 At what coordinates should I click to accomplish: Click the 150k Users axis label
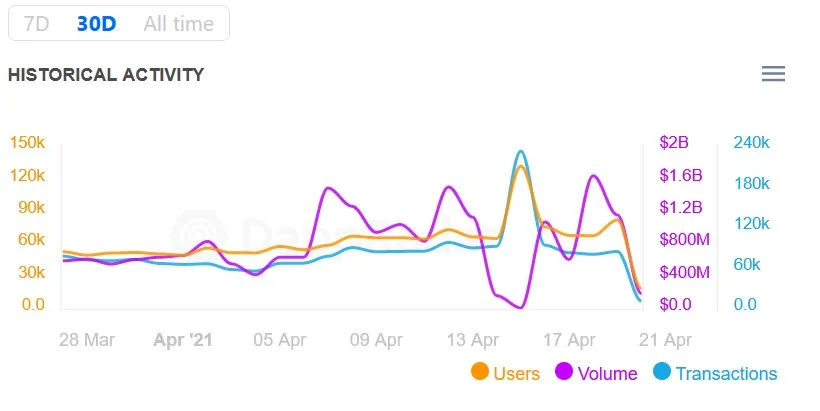[27, 143]
